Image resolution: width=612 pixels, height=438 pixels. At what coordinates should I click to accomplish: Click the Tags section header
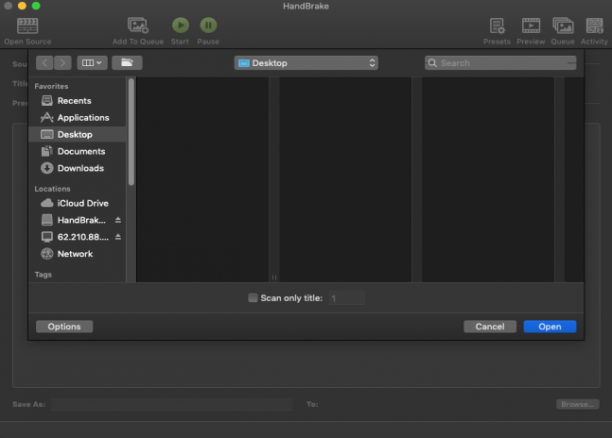tap(43, 275)
